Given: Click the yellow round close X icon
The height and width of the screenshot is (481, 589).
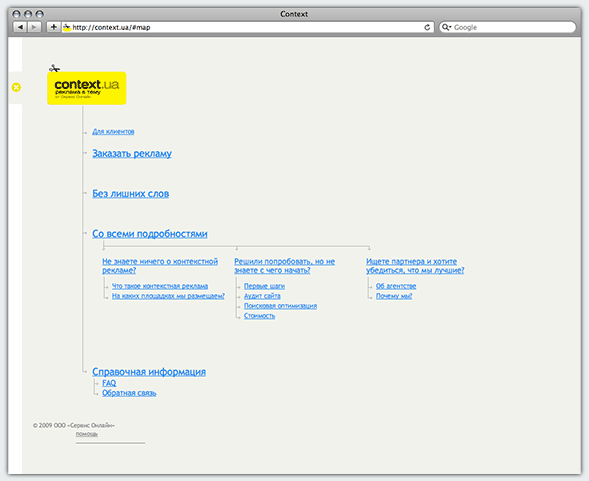Looking at the screenshot, I should (16, 87).
